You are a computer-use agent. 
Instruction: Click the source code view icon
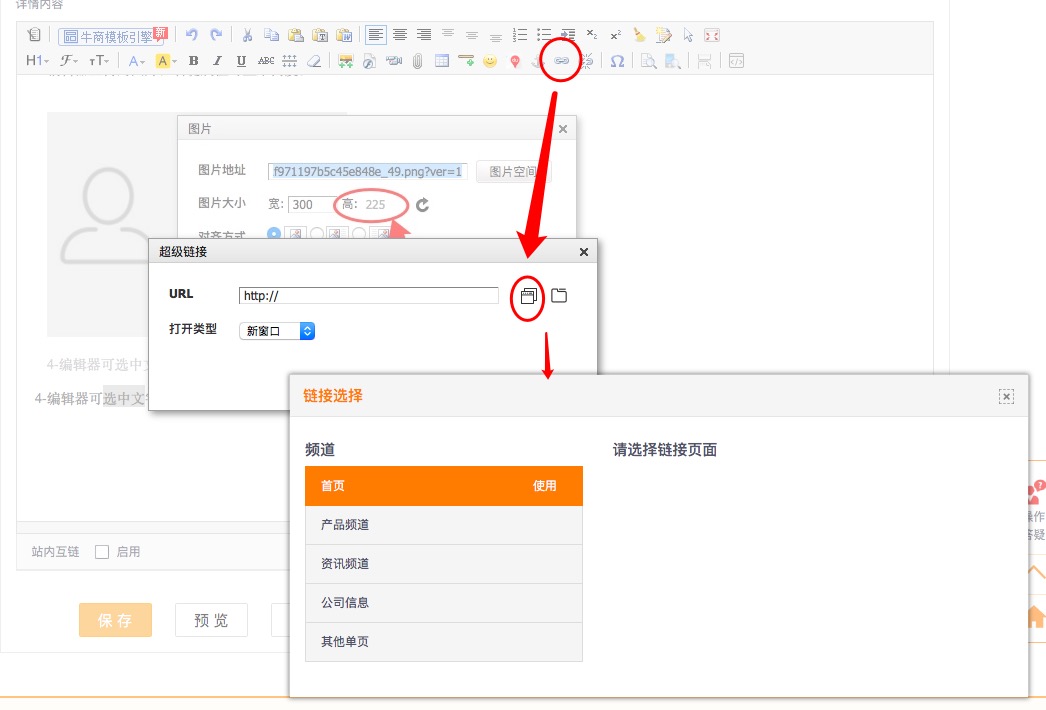tap(736, 61)
